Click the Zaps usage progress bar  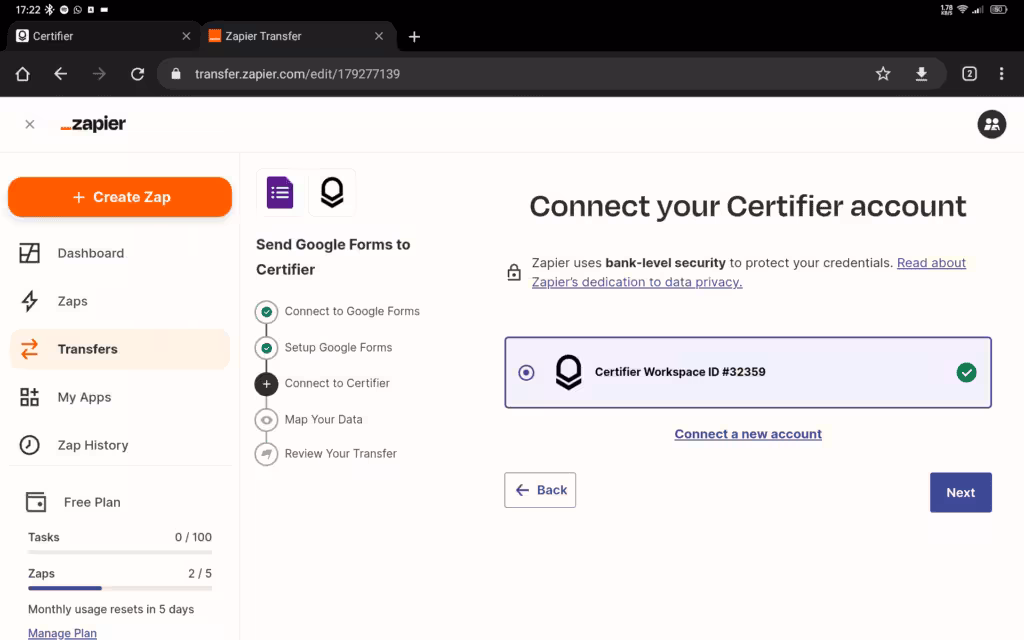(x=120, y=588)
